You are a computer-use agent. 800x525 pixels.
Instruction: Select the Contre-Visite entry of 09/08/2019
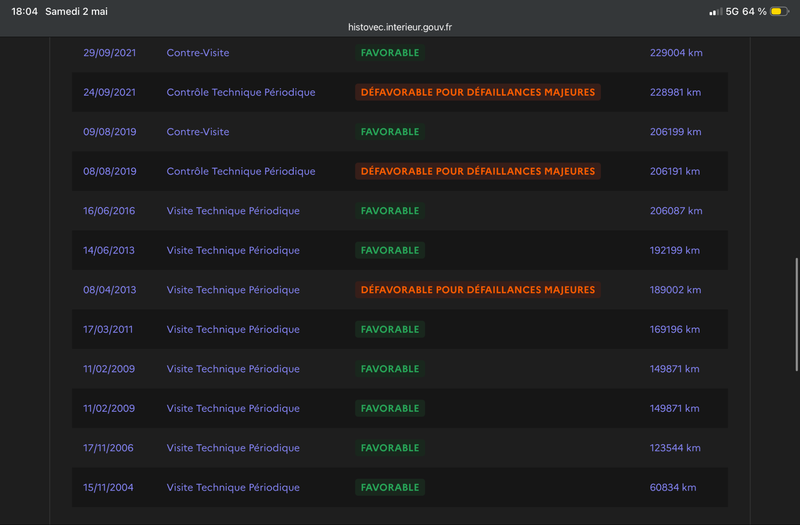[x=197, y=132]
